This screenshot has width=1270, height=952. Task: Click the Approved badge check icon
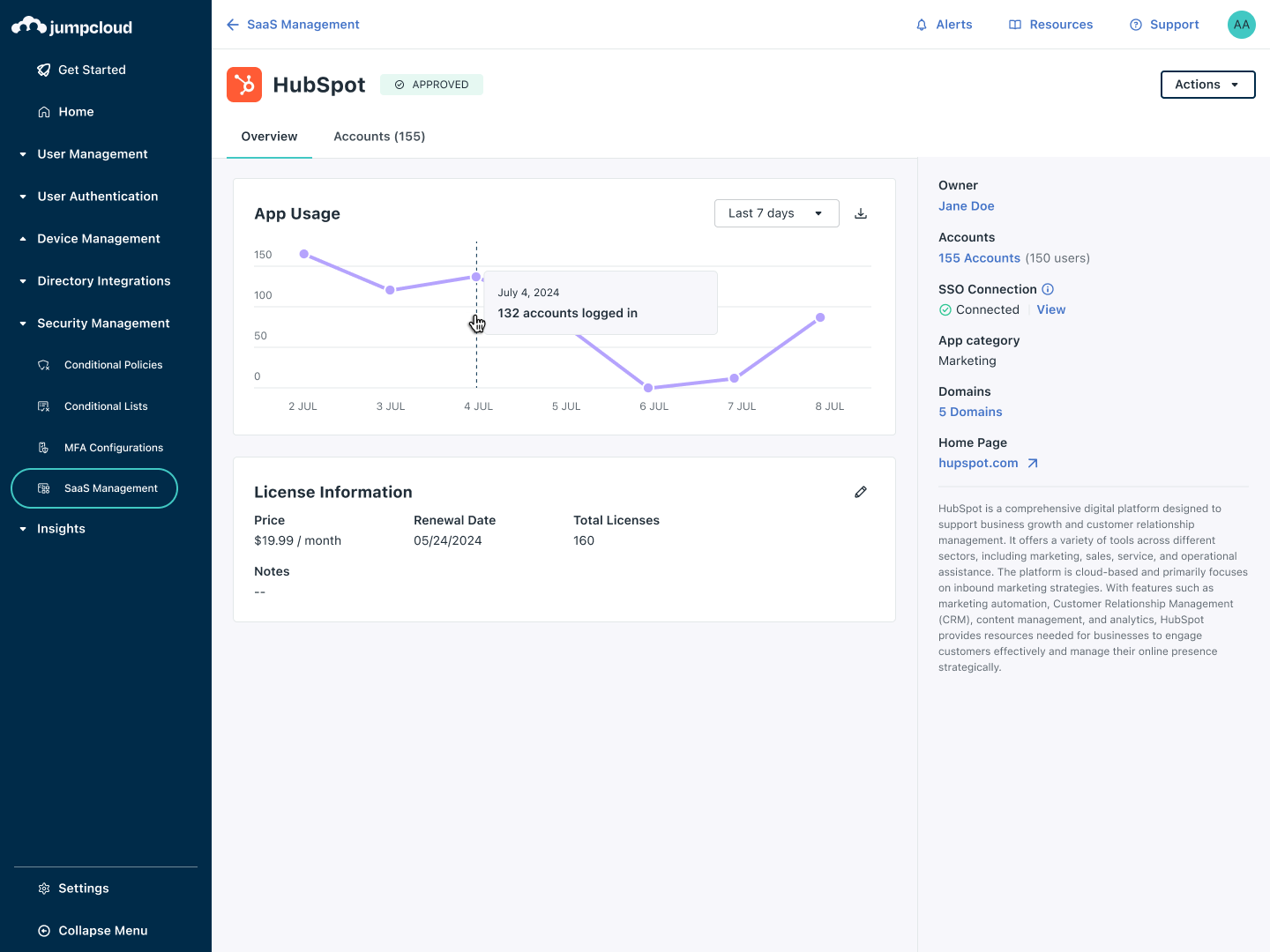click(400, 85)
